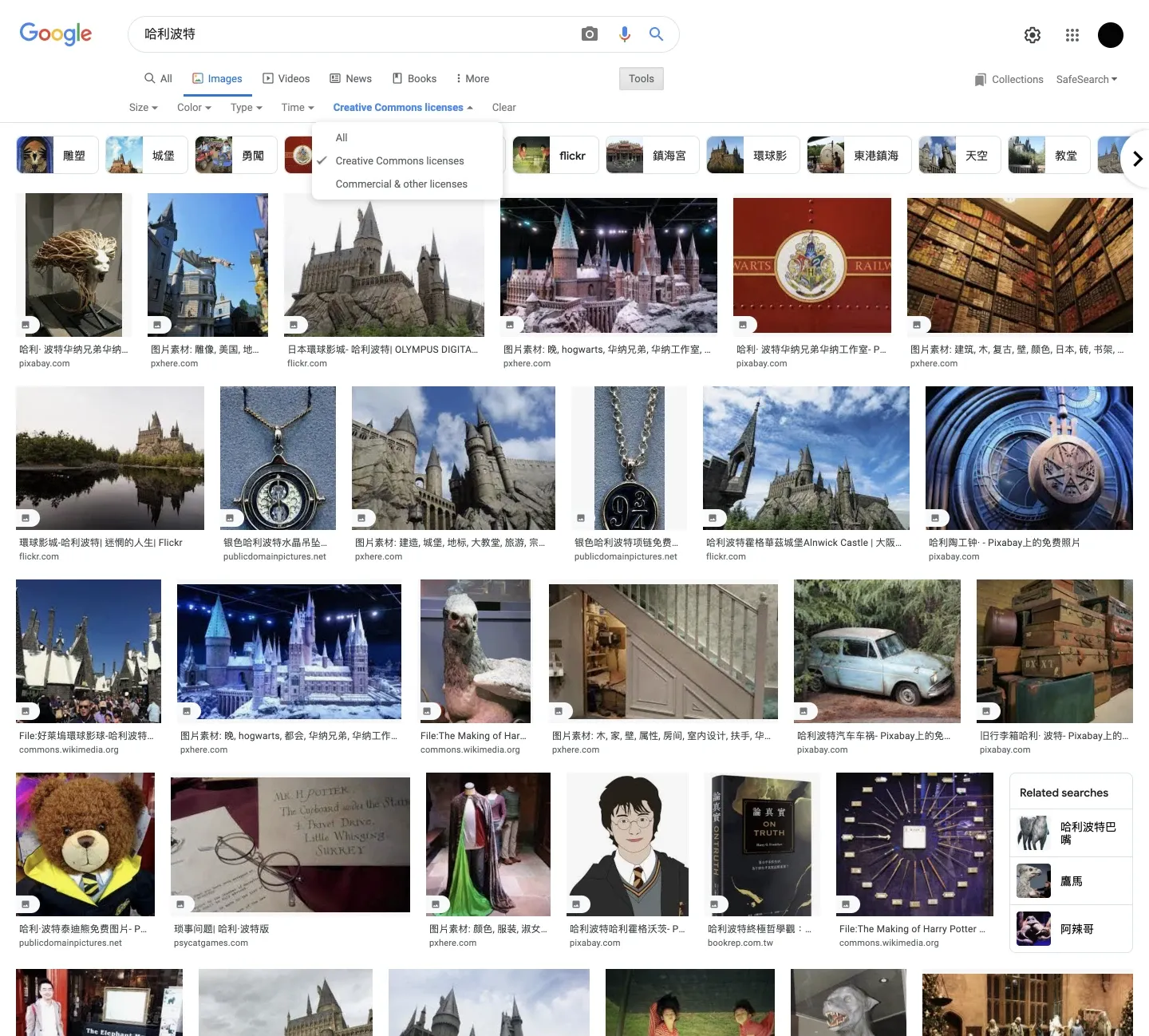Image resolution: width=1149 pixels, height=1036 pixels.
Task: Select the Images tab
Action: click(217, 78)
